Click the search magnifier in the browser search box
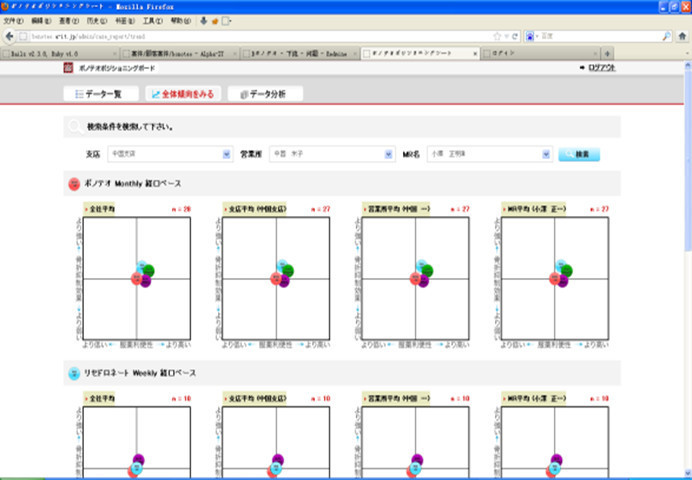Screen dimensions: 692x480 667,36
